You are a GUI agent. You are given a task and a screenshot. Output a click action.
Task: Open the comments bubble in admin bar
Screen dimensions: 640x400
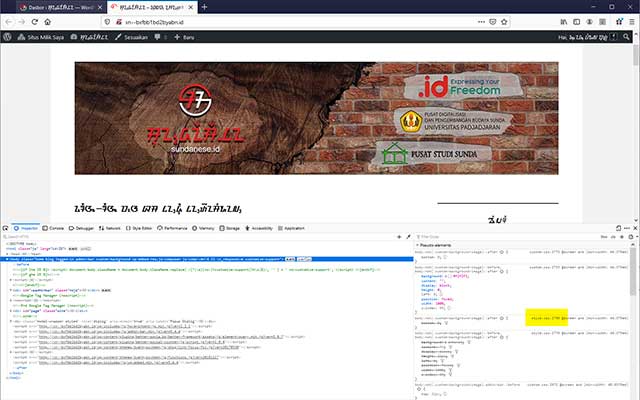(160, 37)
